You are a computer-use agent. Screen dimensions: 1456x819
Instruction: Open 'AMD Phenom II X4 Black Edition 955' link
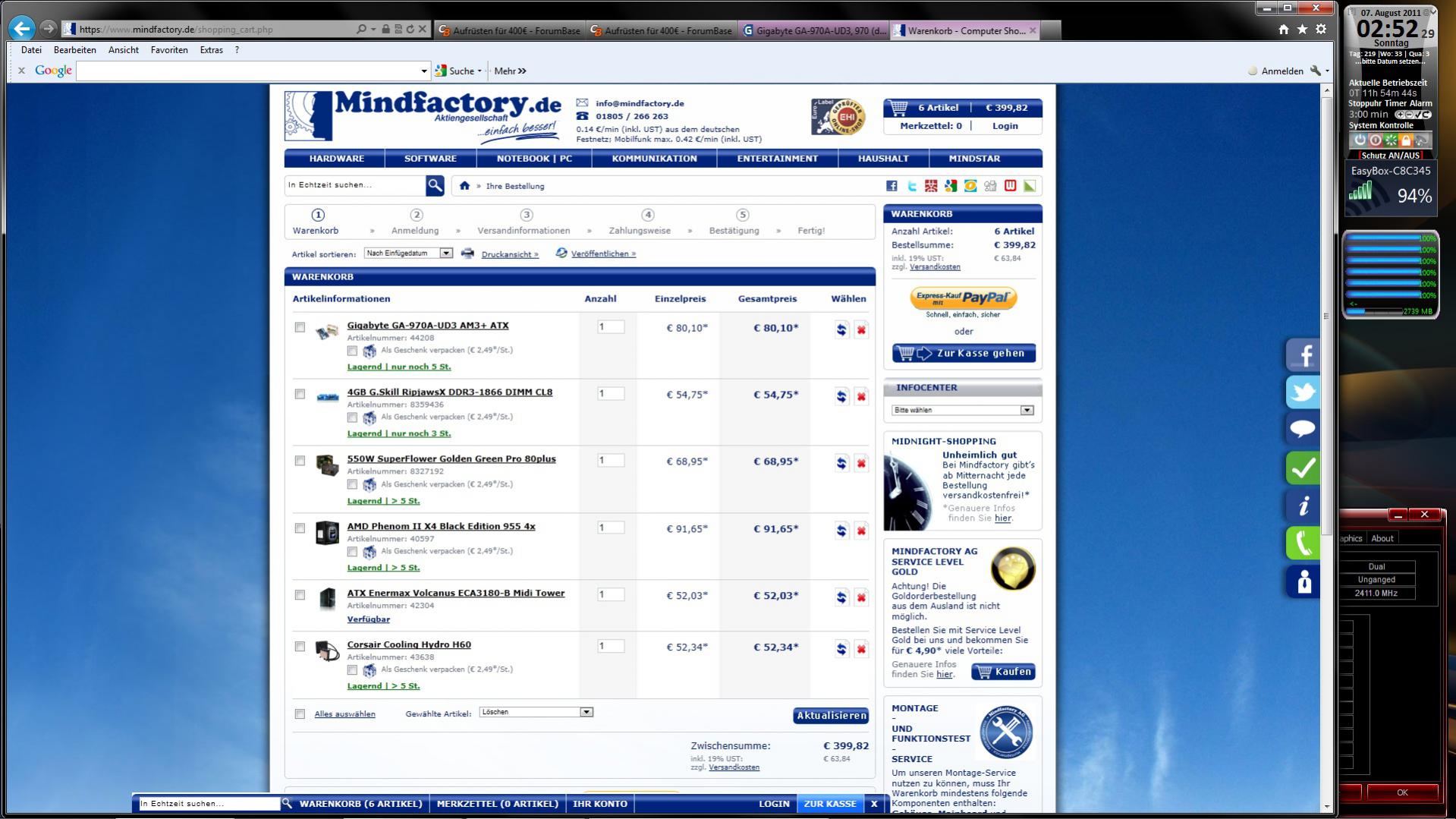(x=441, y=526)
